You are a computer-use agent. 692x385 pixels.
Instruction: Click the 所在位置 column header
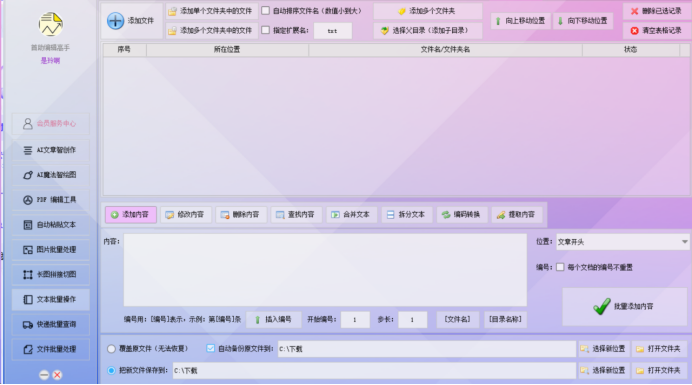(x=227, y=49)
